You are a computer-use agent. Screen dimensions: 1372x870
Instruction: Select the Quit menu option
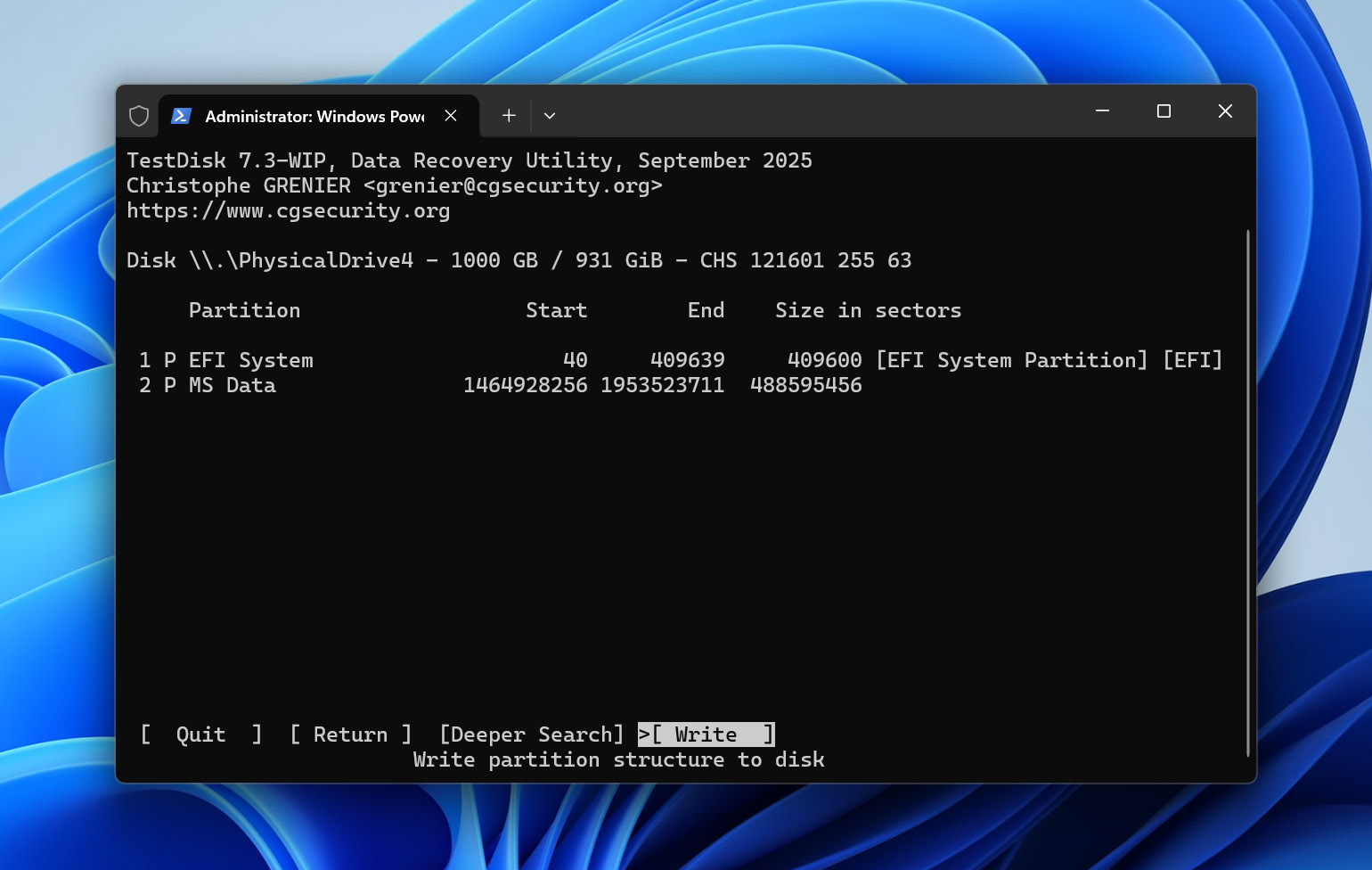point(201,735)
